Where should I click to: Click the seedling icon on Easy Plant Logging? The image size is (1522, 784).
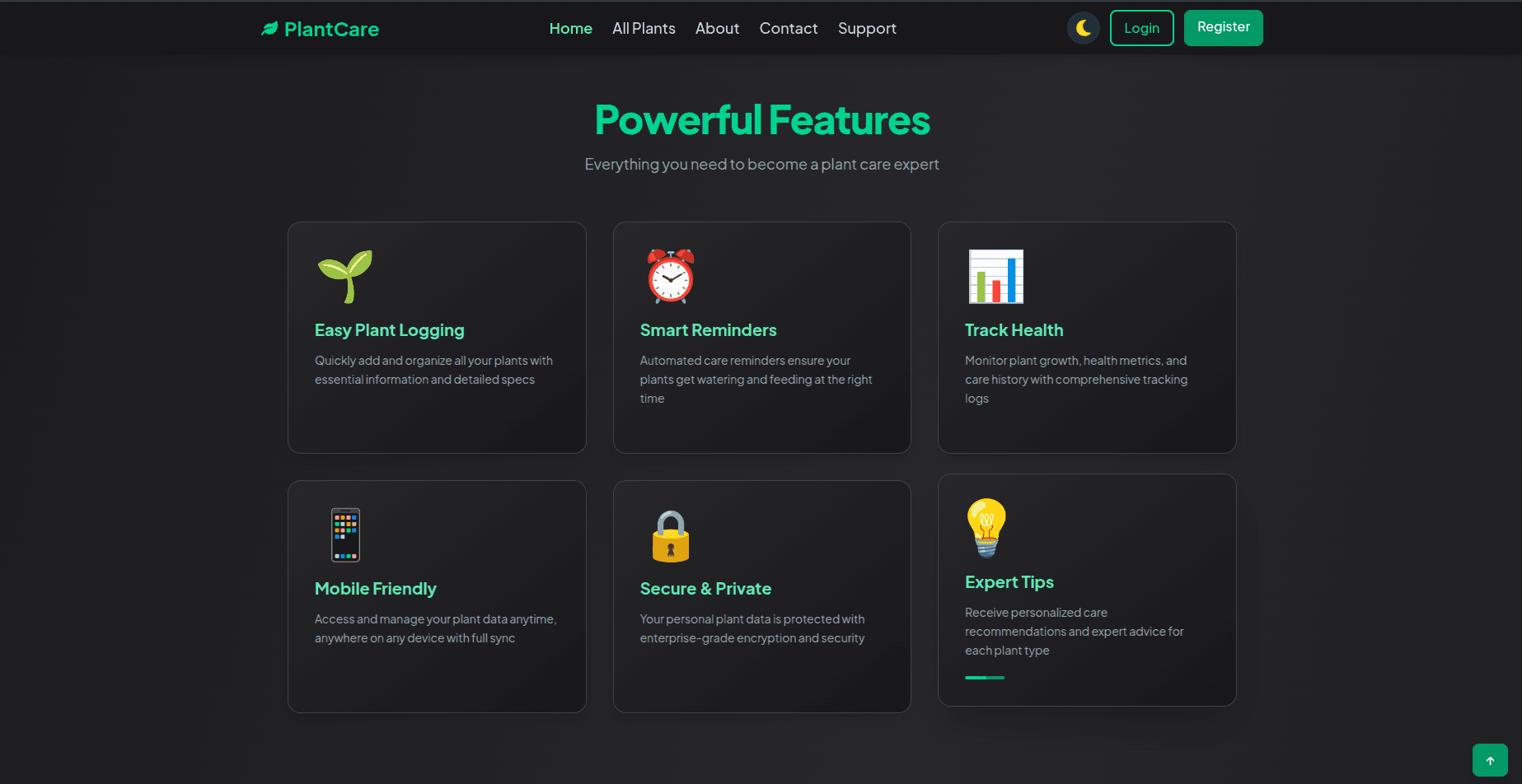pos(345,277)
